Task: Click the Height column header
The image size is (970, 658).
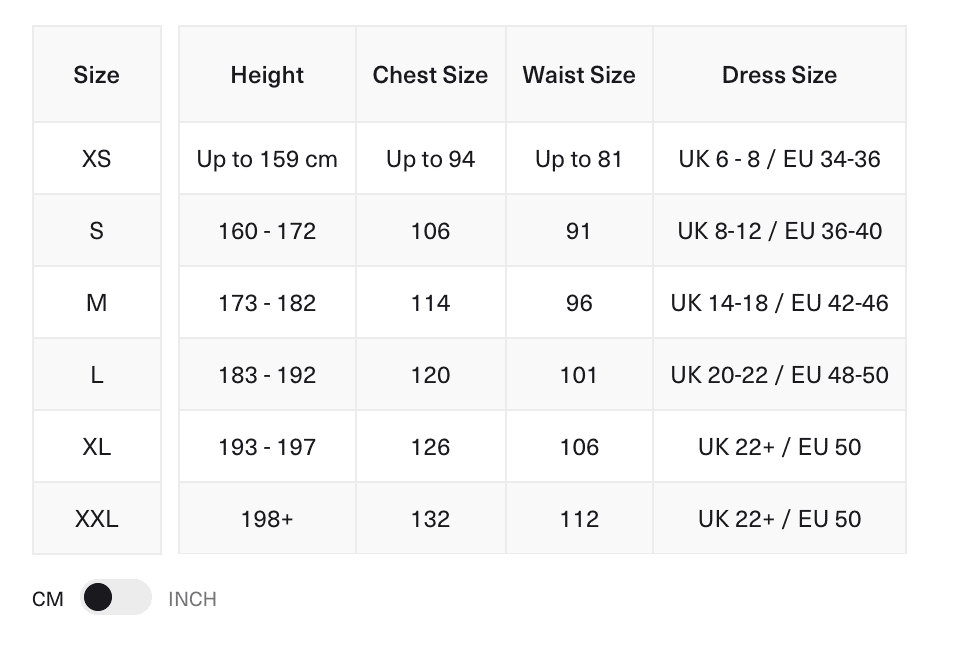Action: coord(267,75)
